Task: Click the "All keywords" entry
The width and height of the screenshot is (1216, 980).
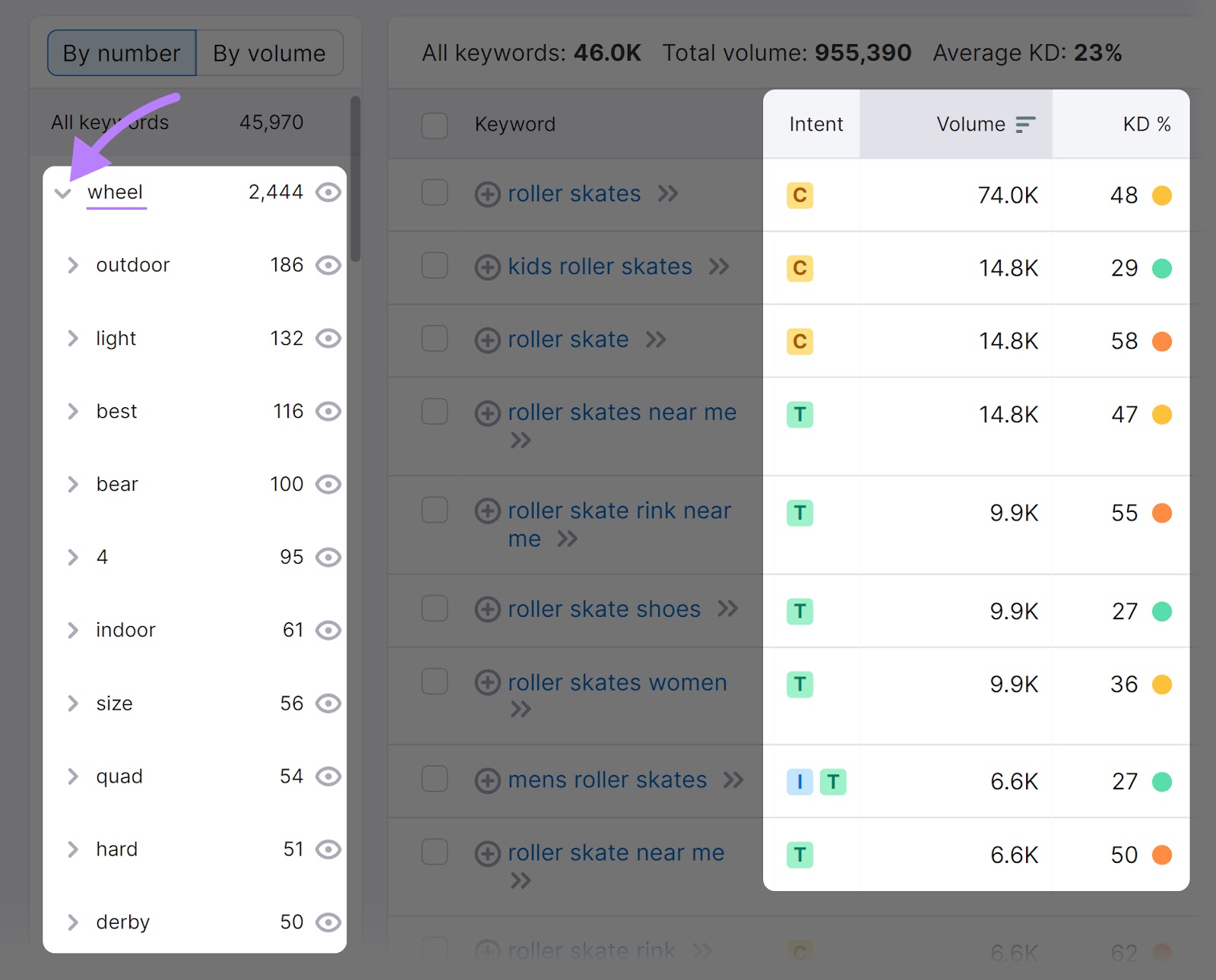Action: click(x=109, y=122)
